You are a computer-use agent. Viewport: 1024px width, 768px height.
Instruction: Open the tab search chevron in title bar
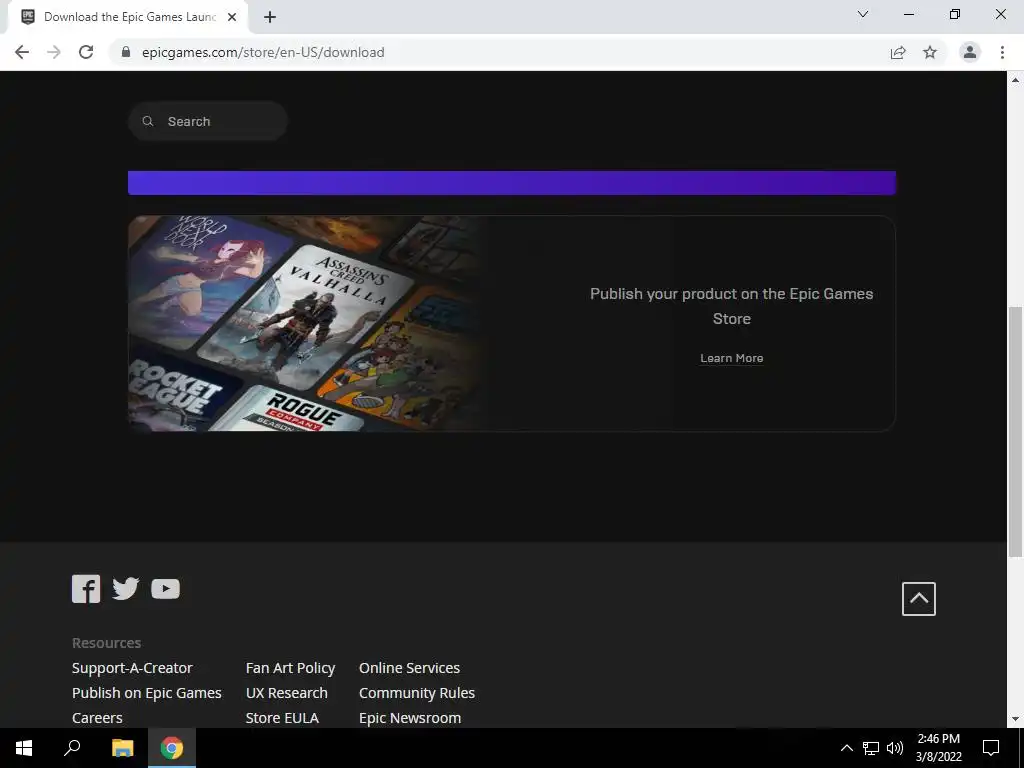863,14
